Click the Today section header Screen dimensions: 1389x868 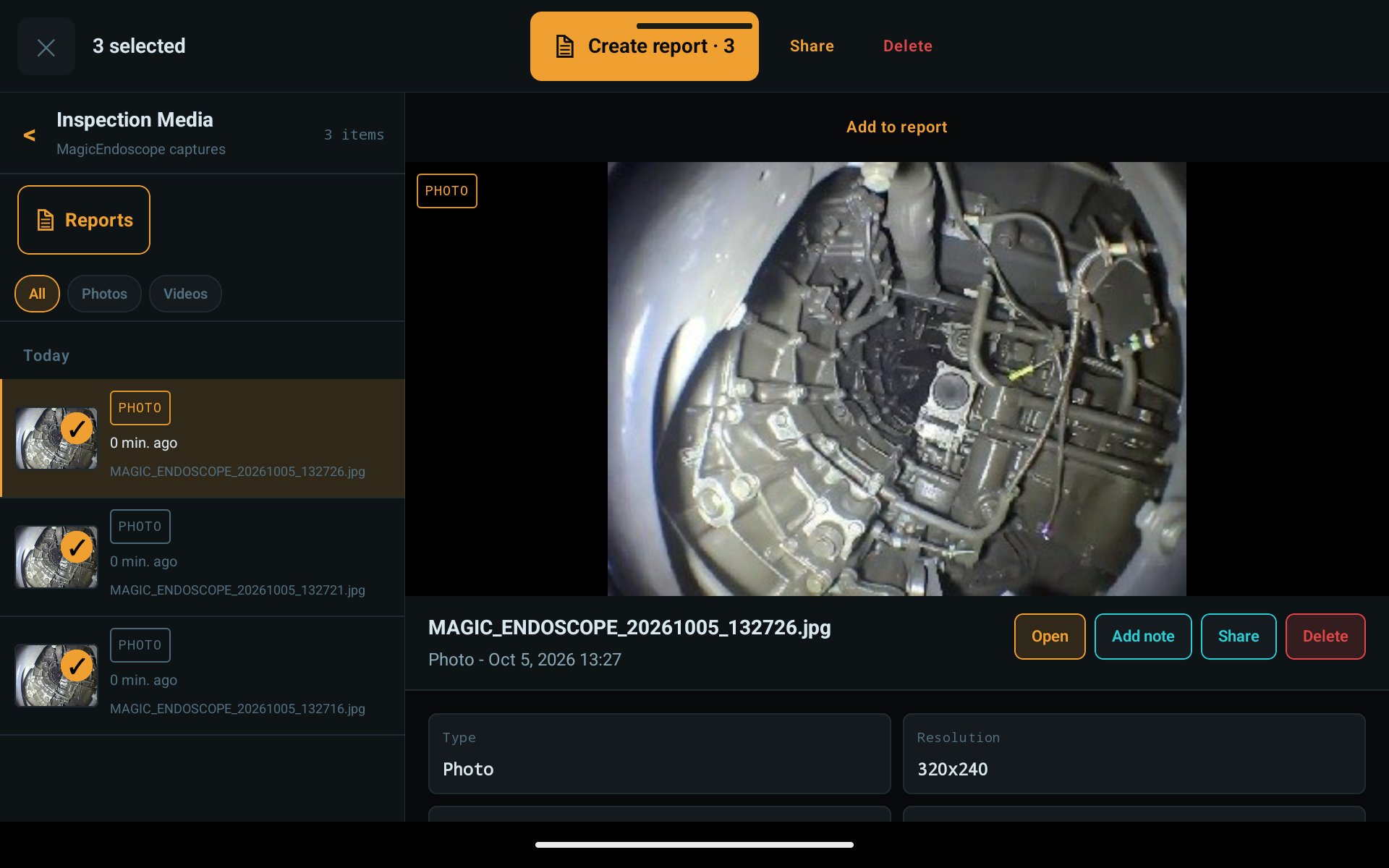coord(46,356)
